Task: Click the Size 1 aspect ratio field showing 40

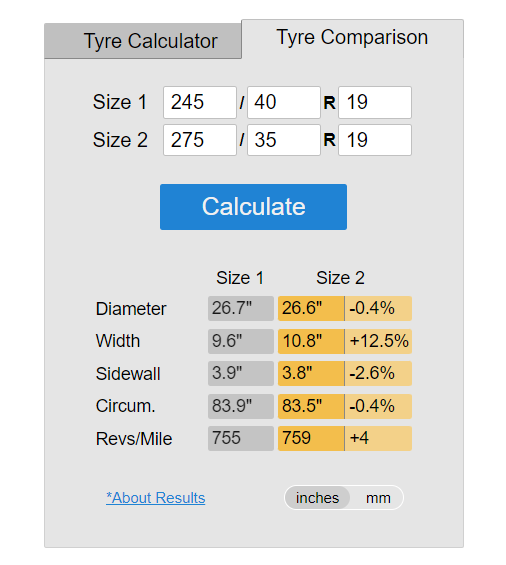Action: click(284, 102)
